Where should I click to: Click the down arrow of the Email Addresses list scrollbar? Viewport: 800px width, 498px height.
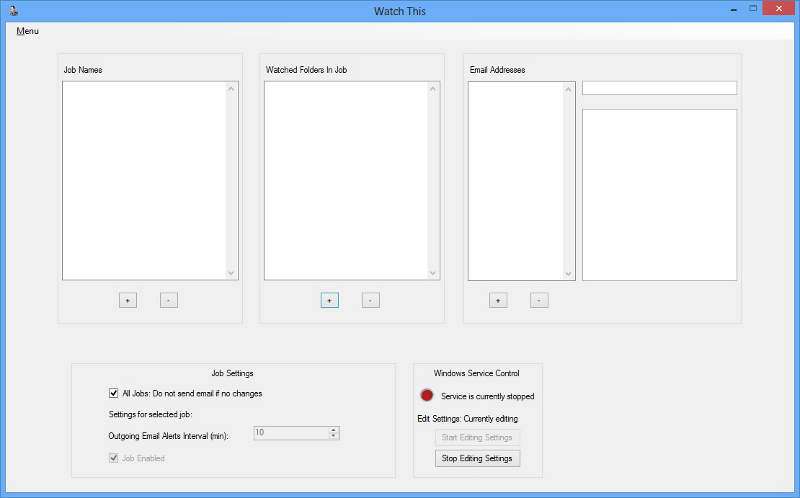(x=568, y=274)
